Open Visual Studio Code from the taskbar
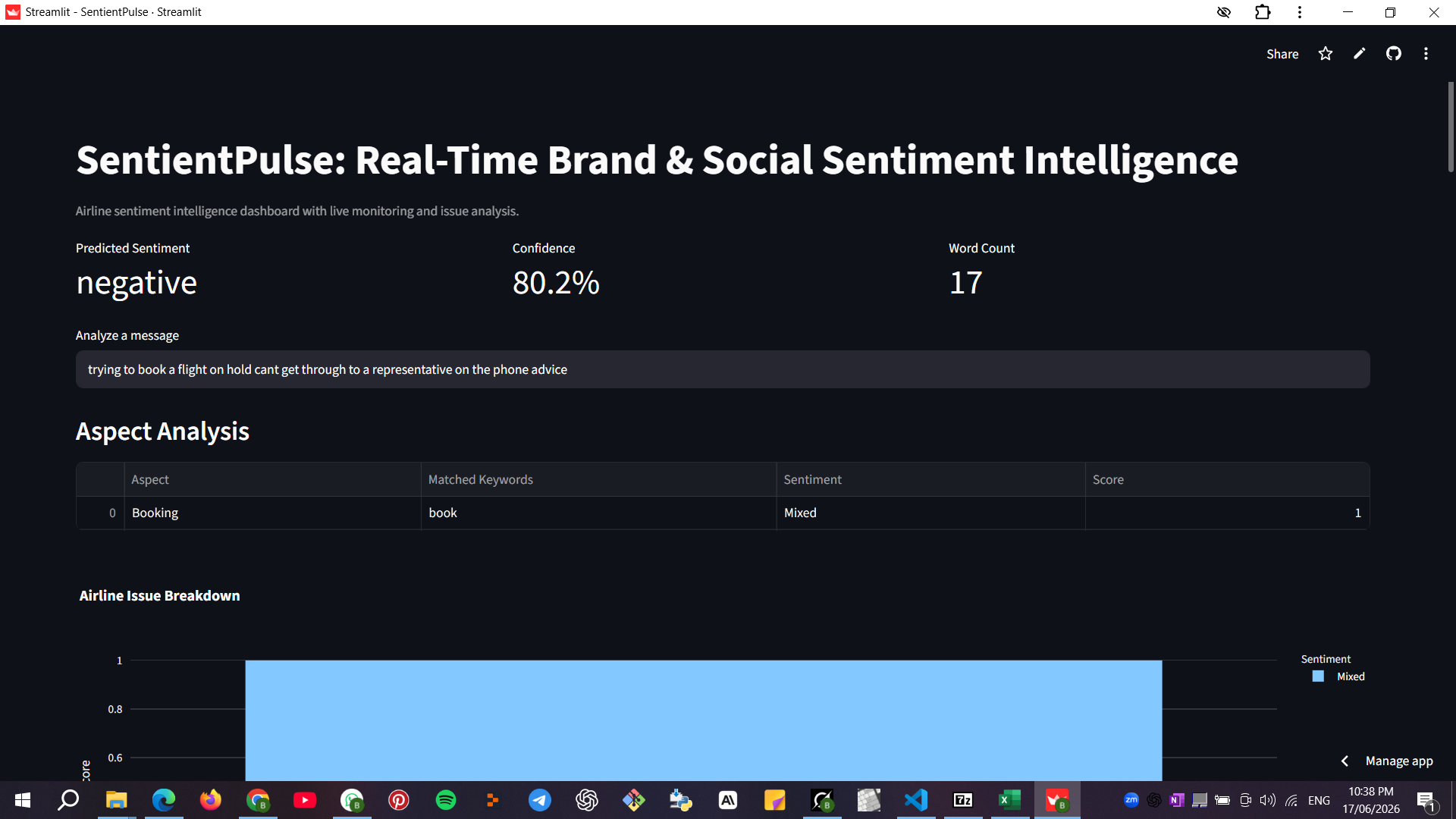The image size is (1456, 819). pos(916,800)
